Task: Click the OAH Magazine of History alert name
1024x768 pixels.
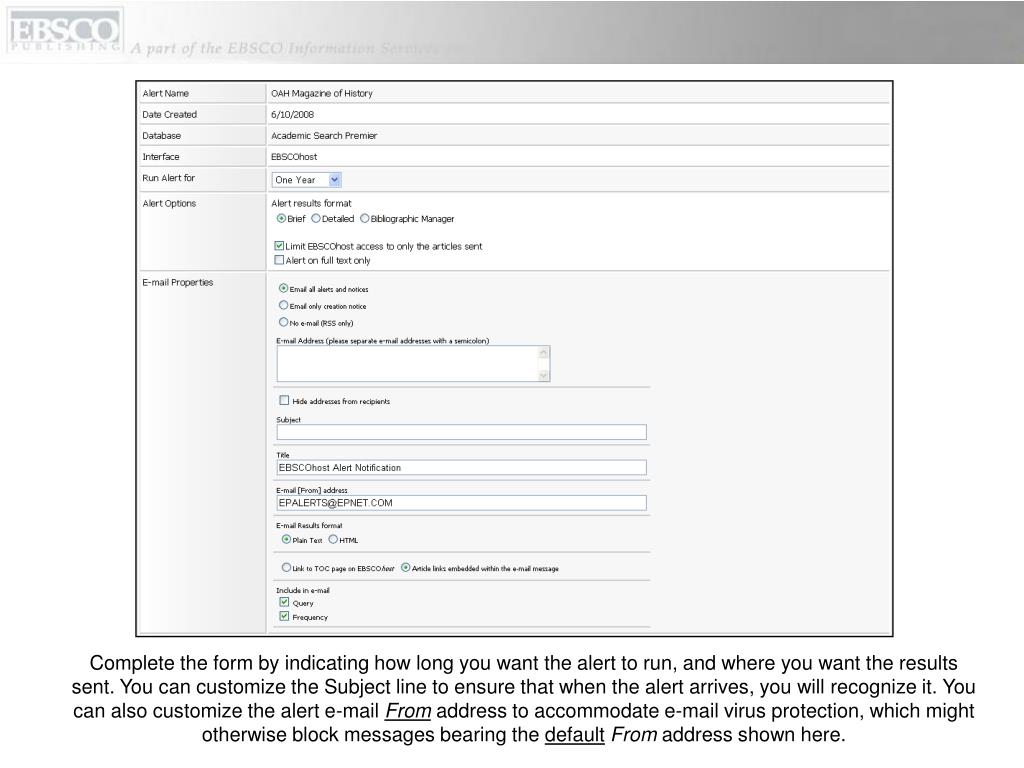Action: 322,93
